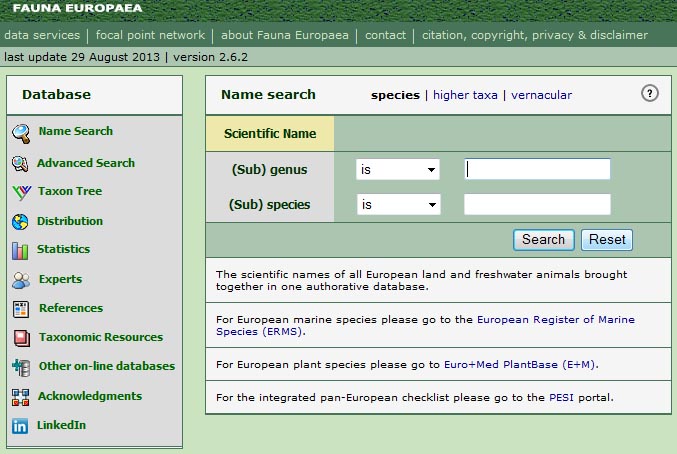The height and width of the screenshot is (454, 677).
Task: Click the '(Sub) genus' label
Action: pos(269,170)
